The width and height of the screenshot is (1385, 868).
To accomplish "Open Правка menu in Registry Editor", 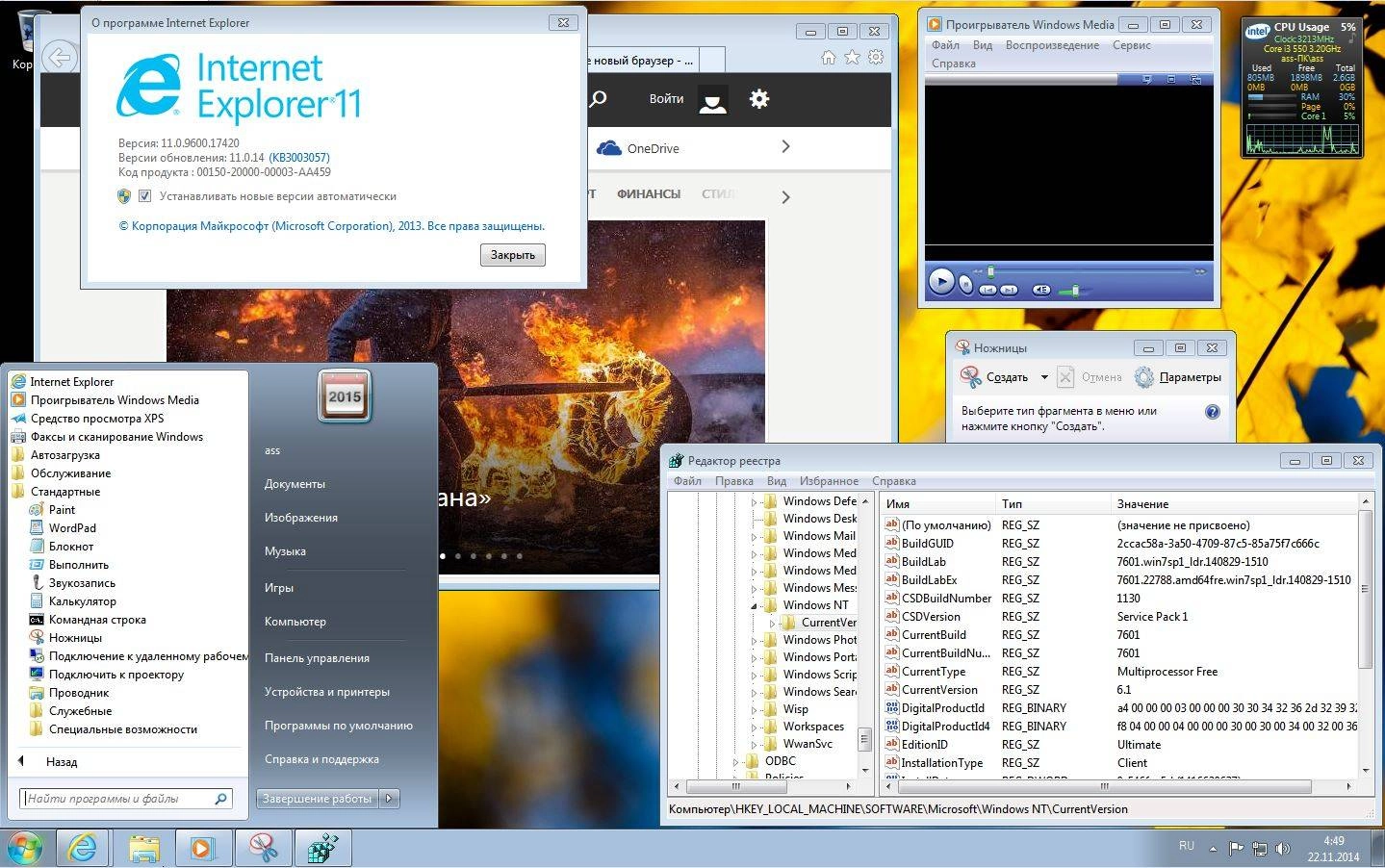I will click(x=734, y=481).
